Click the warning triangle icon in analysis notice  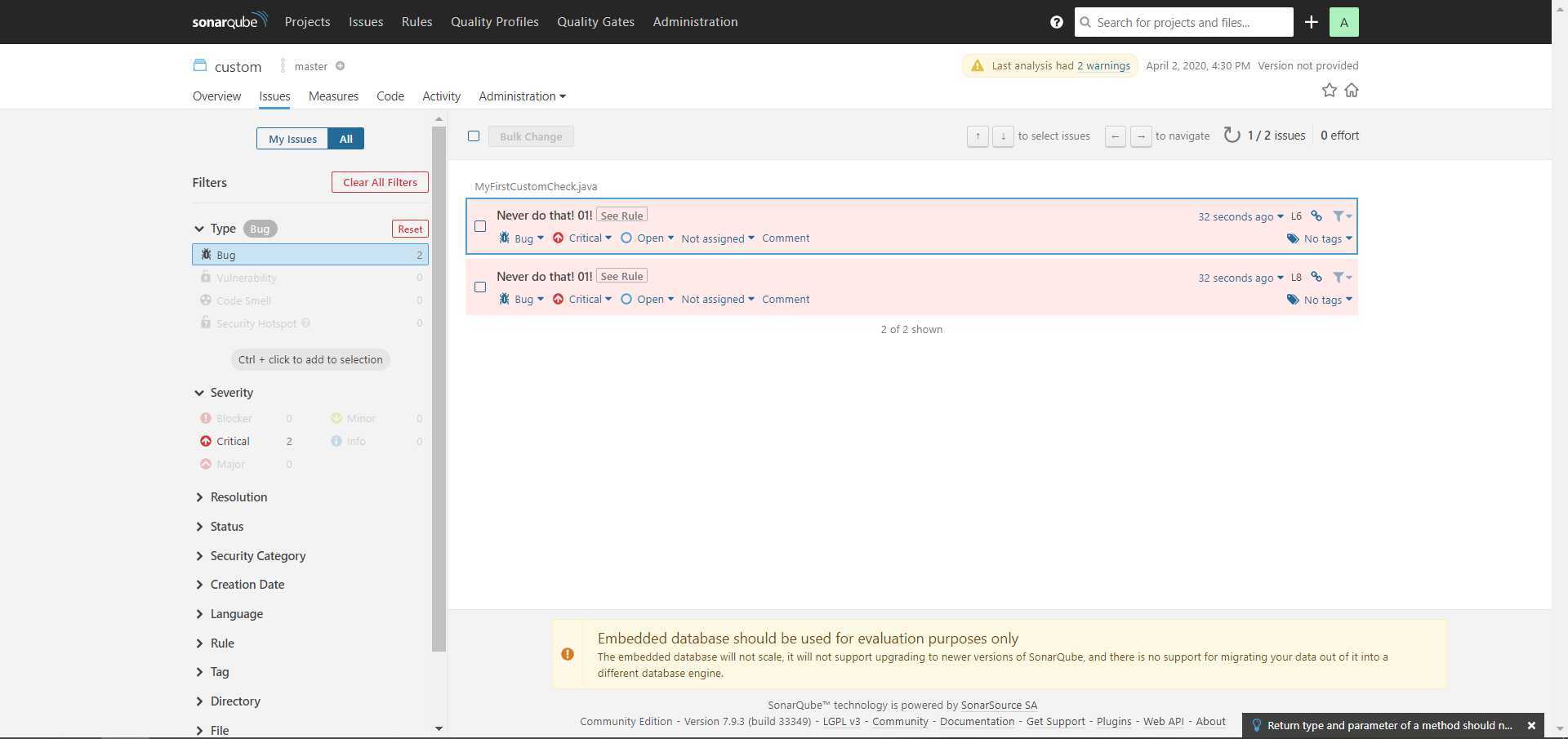tap(978, 65)
